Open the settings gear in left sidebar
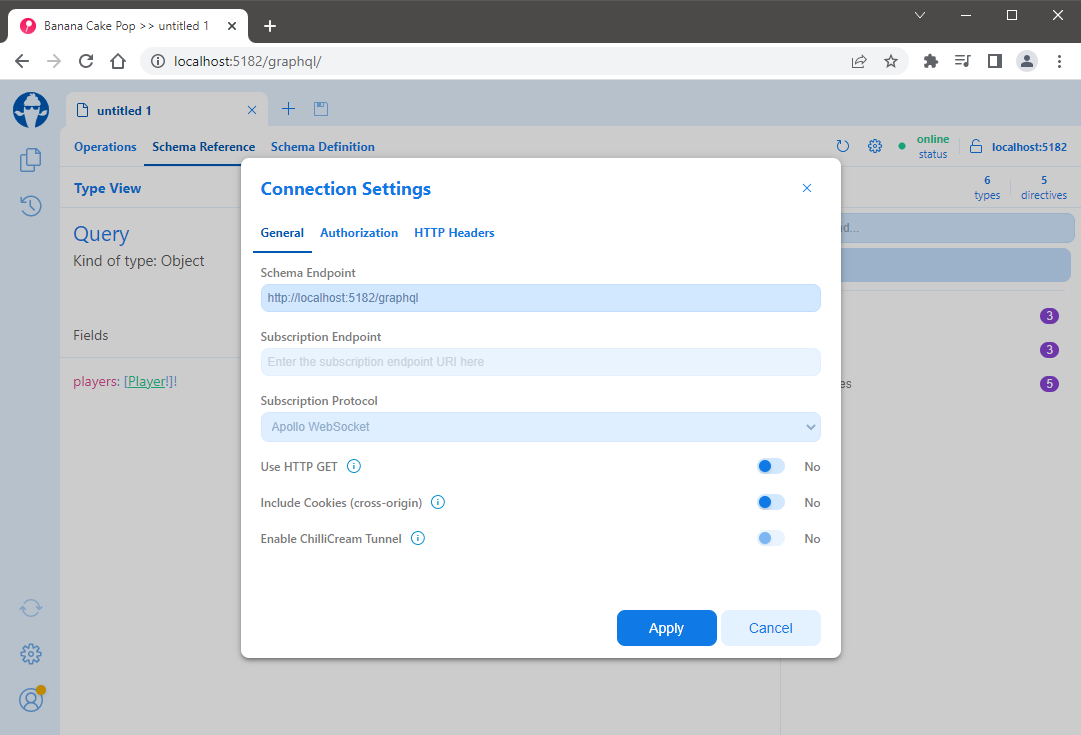Screen dimensions: 1081x735 click(x=31, y=654)
